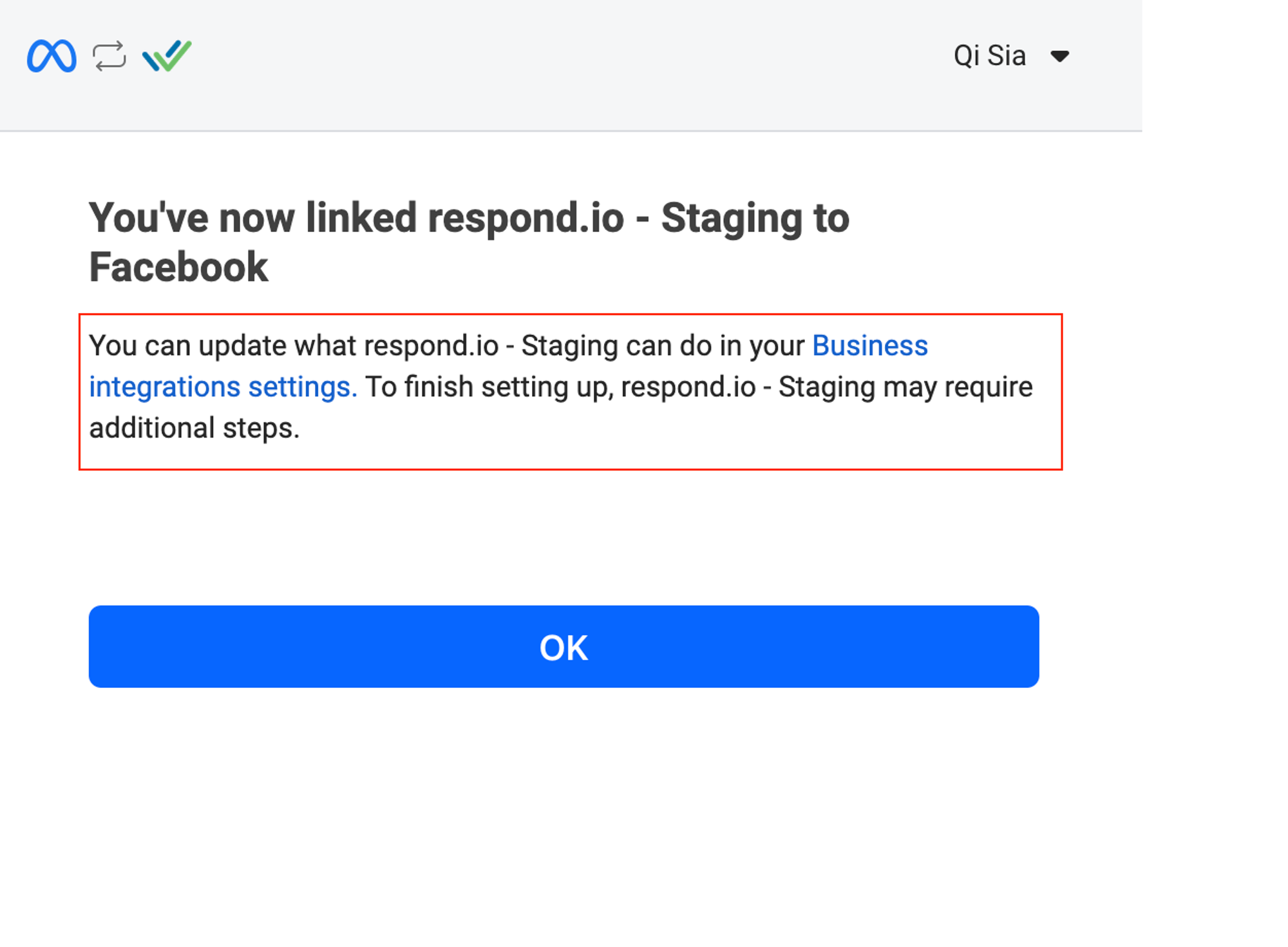1288x947 pixels.
Task: Click the word "Sia" in the header
Action: [1007, 56]
